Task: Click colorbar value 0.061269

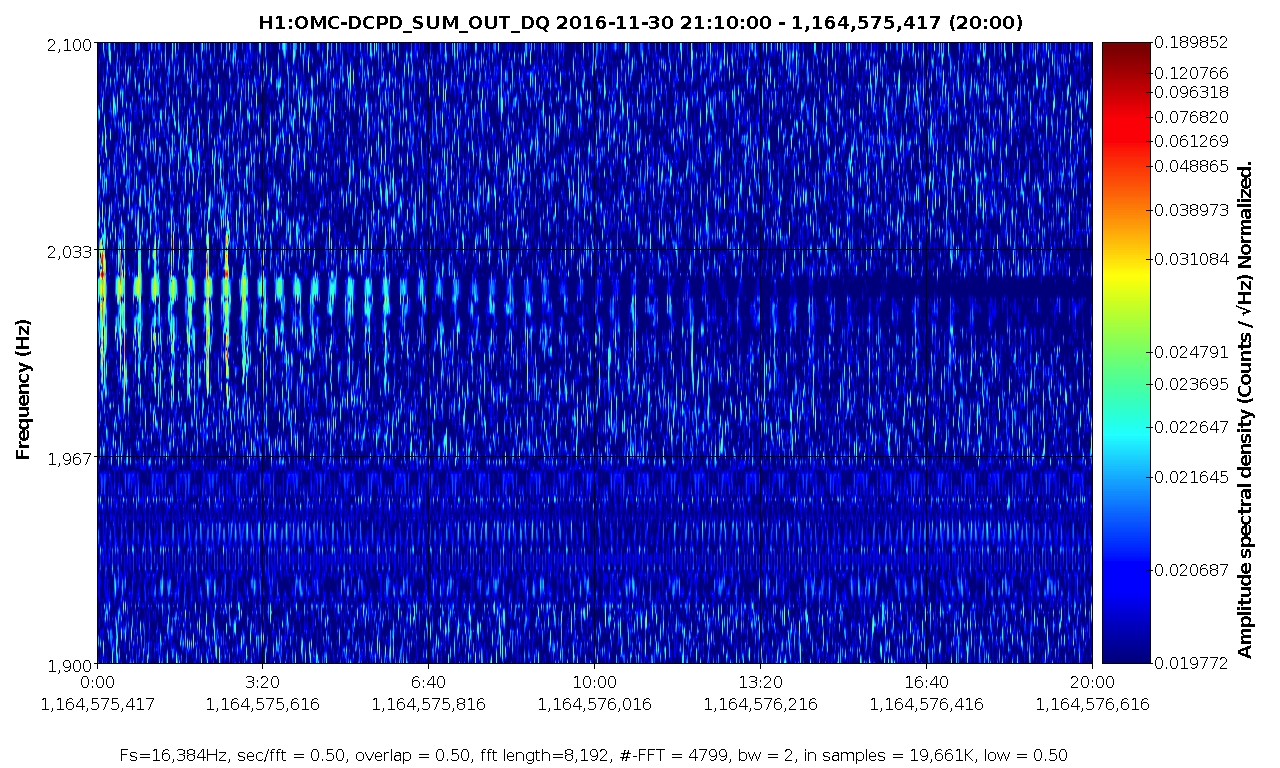Action: click(x=1191, y=141)
